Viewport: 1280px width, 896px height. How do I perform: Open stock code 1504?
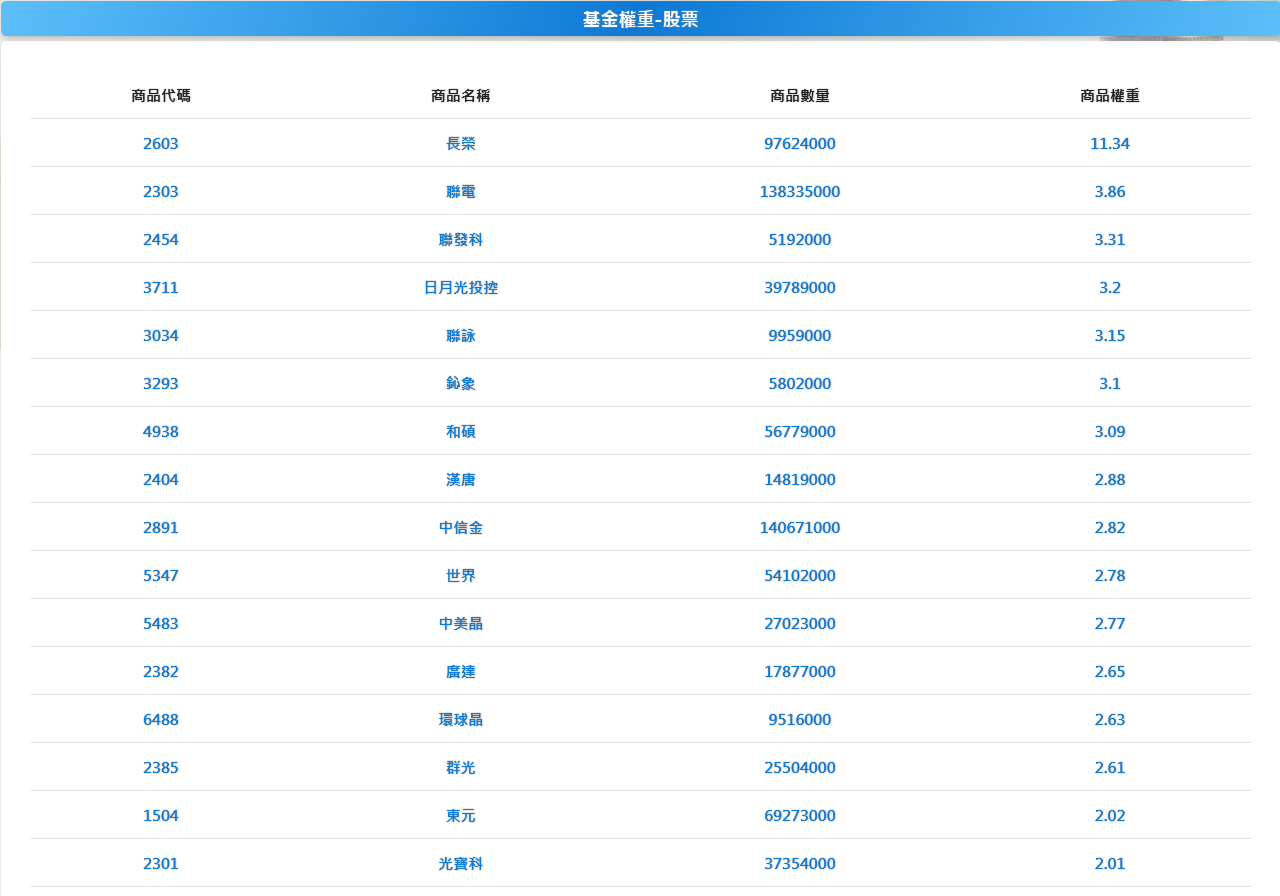pos(161,816)
